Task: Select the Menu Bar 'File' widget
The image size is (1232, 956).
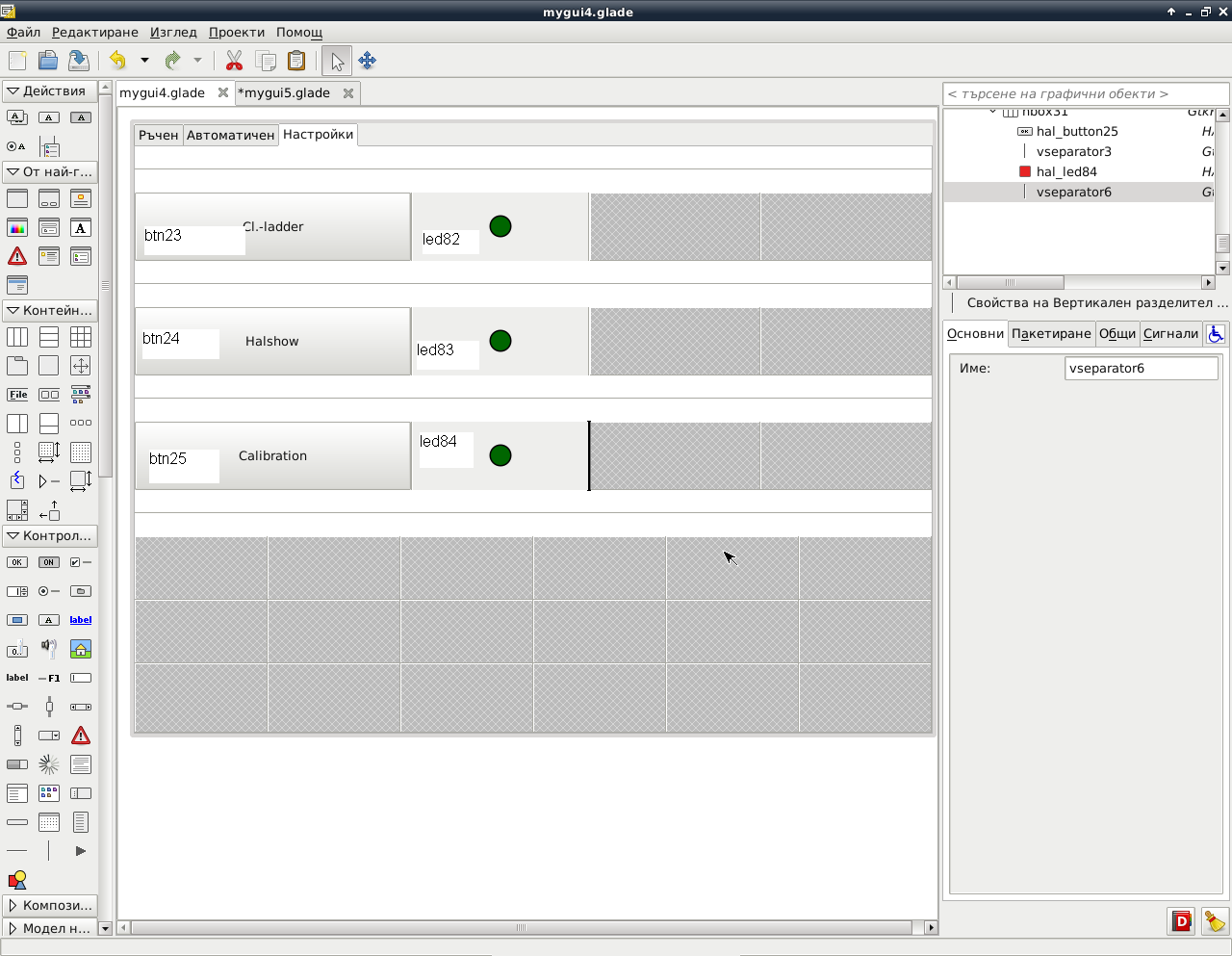Action: [x=17, y=395]
